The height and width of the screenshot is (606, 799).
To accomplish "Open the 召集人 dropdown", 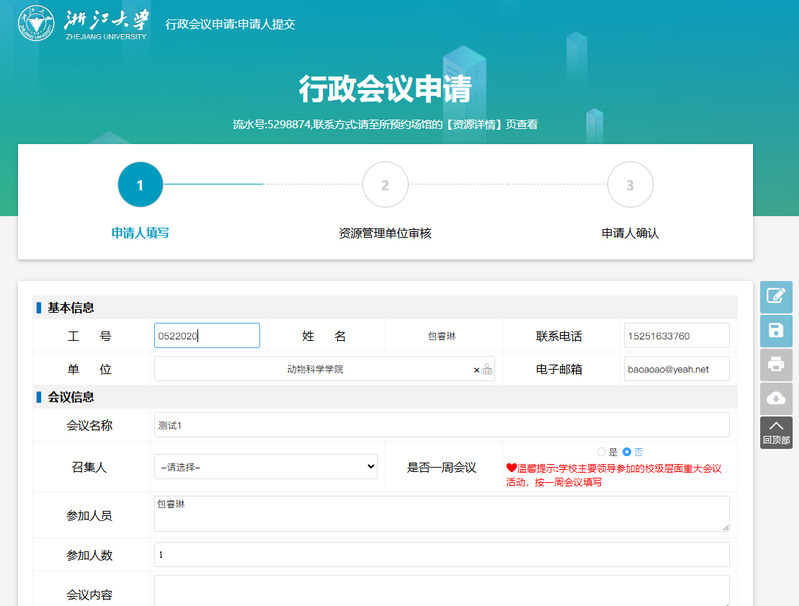I will [266, 467].
